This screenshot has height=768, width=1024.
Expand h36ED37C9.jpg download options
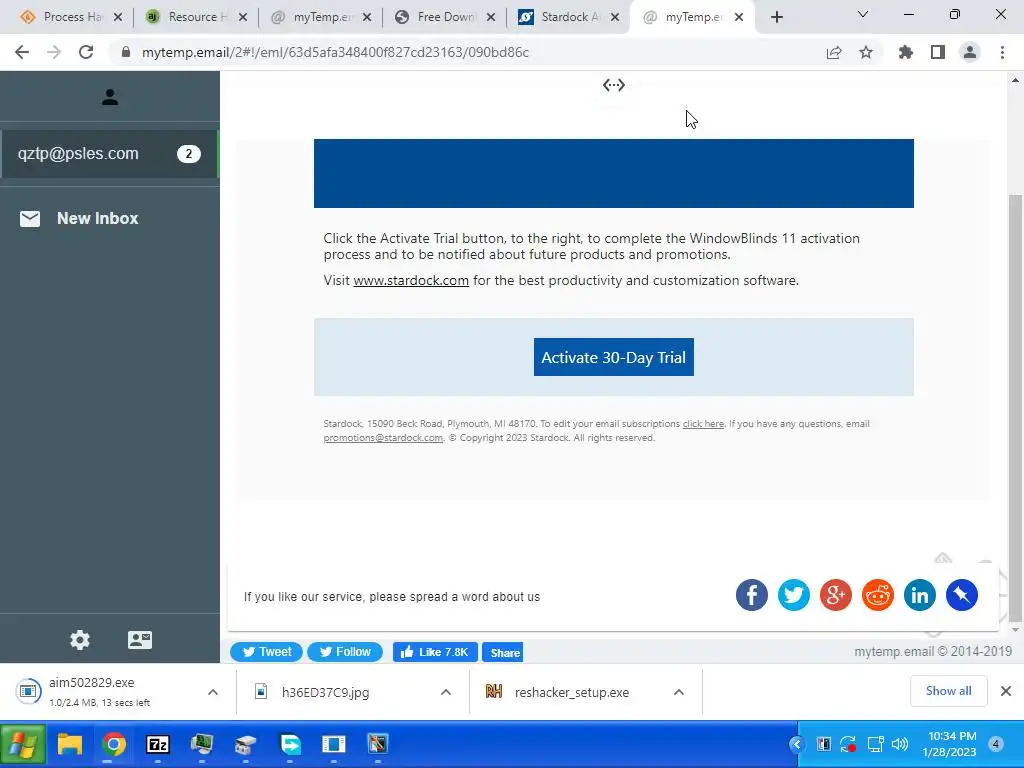pyautogui.click(x=445, y=692)
